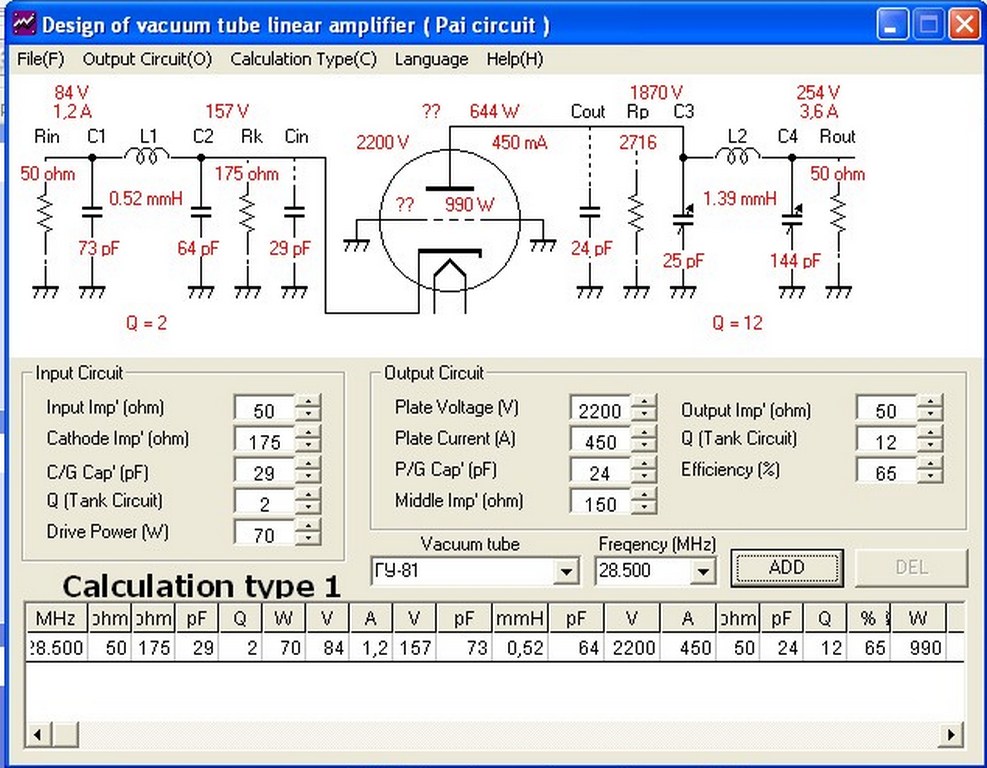Viewport: 987px width, 768px height.
Task: Click the C/G Cap' (pF) input field
Action: coord(266,472)
